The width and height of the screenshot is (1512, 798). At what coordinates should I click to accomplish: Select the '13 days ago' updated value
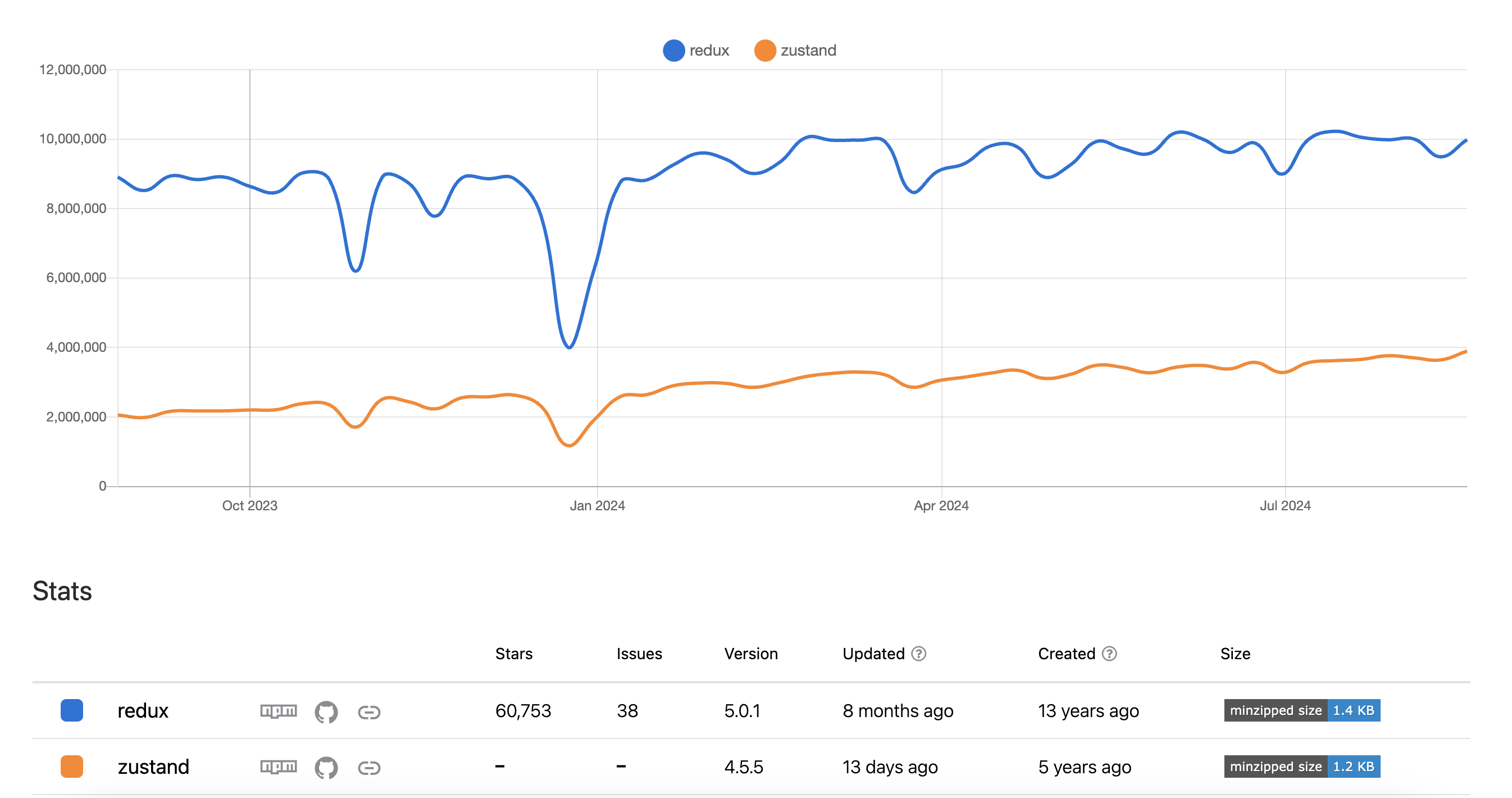(x=890, y=767)
